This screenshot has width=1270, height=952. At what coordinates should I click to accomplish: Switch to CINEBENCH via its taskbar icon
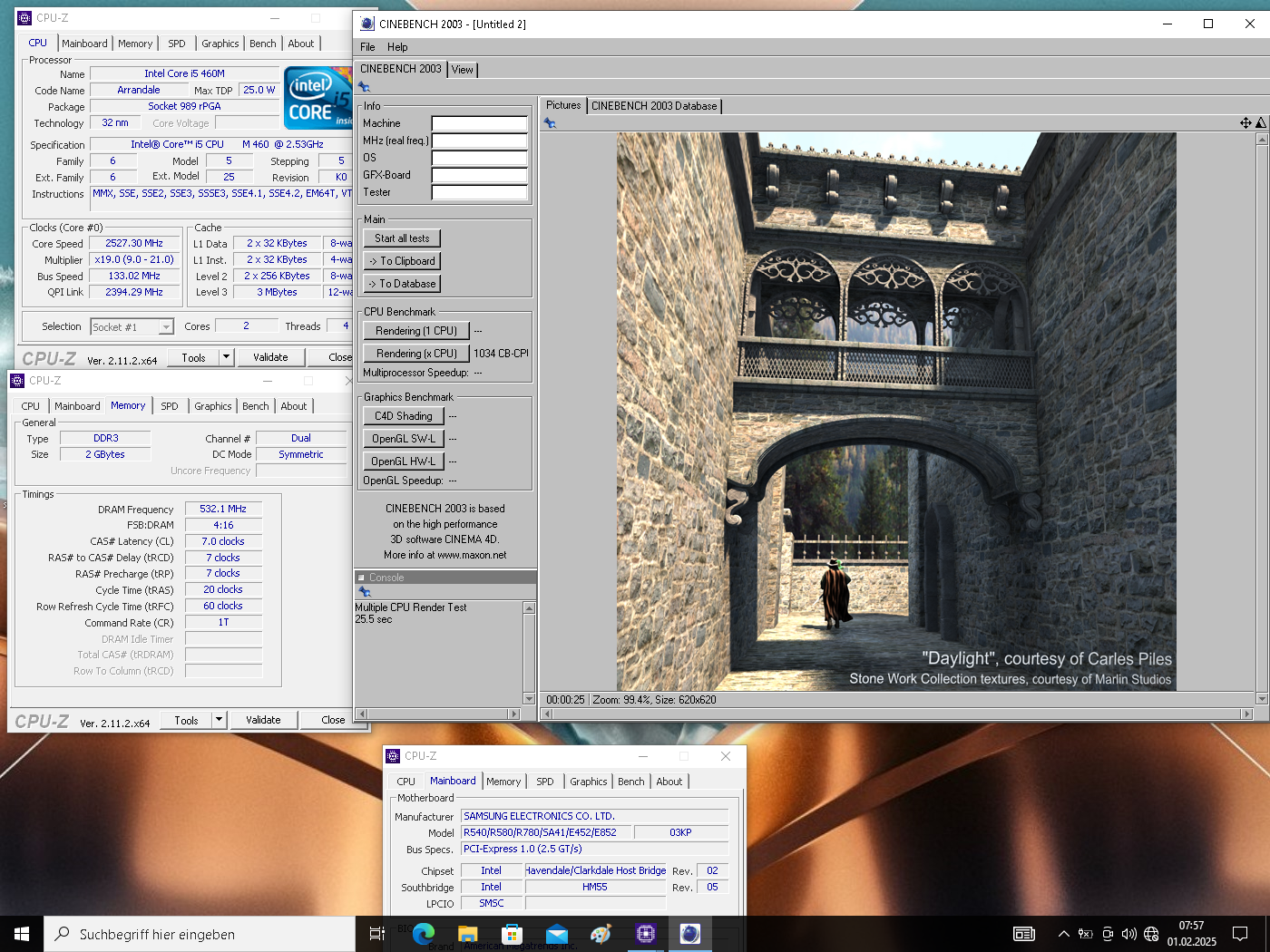(690, 934)
